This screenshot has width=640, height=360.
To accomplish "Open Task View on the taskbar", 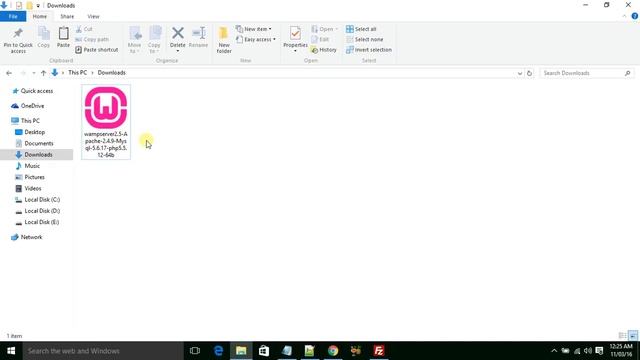I will click(195, 351).
